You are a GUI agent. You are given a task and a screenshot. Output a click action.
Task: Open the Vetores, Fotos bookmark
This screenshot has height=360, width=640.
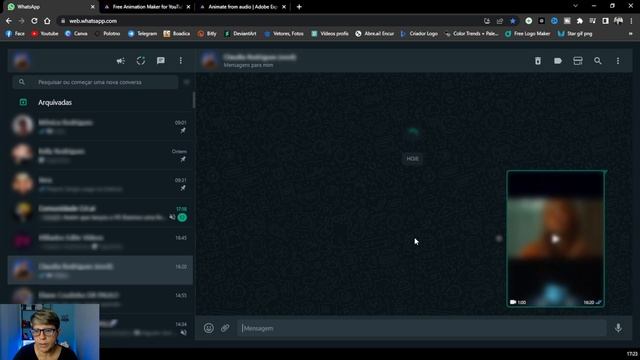point(284,34)
